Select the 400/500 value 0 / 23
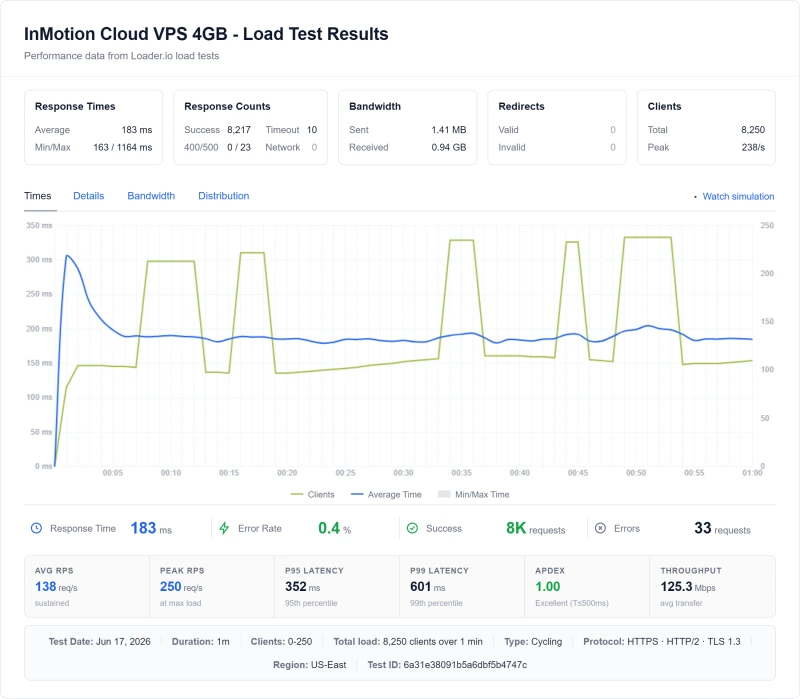The height and width of the screenshot is (699, 800). coord(239,147)
